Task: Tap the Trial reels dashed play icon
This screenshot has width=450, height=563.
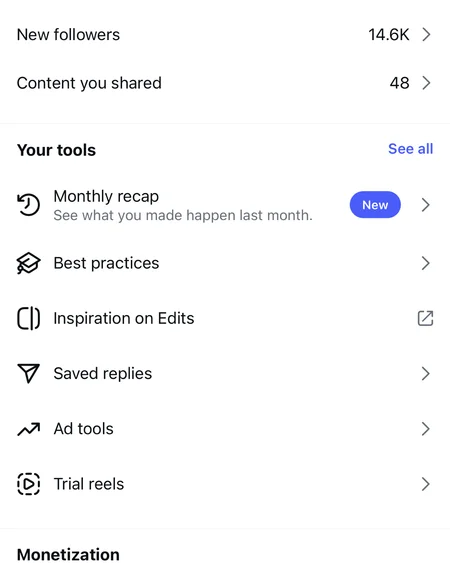Action: coord(28,484)
